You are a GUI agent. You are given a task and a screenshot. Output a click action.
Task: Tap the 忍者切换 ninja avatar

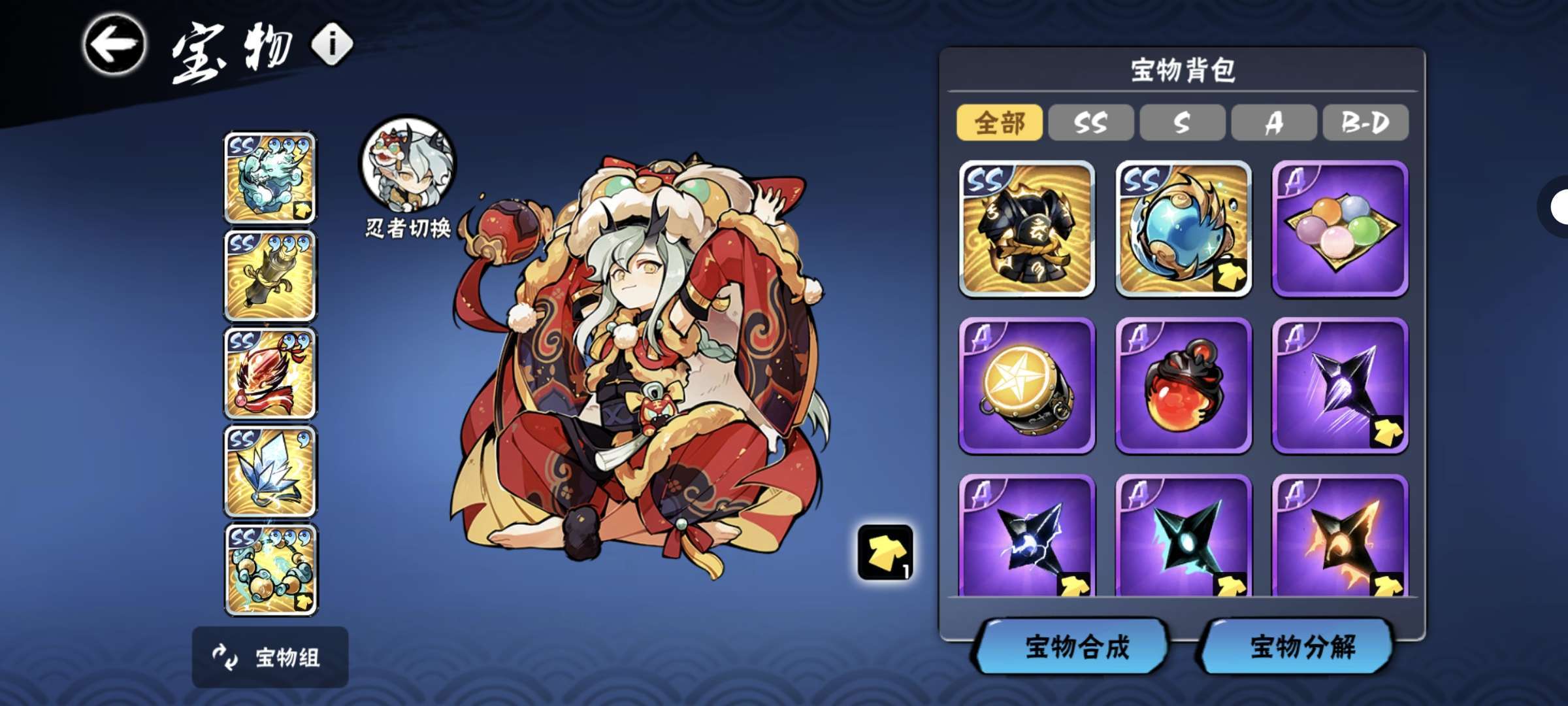point(408,163)
